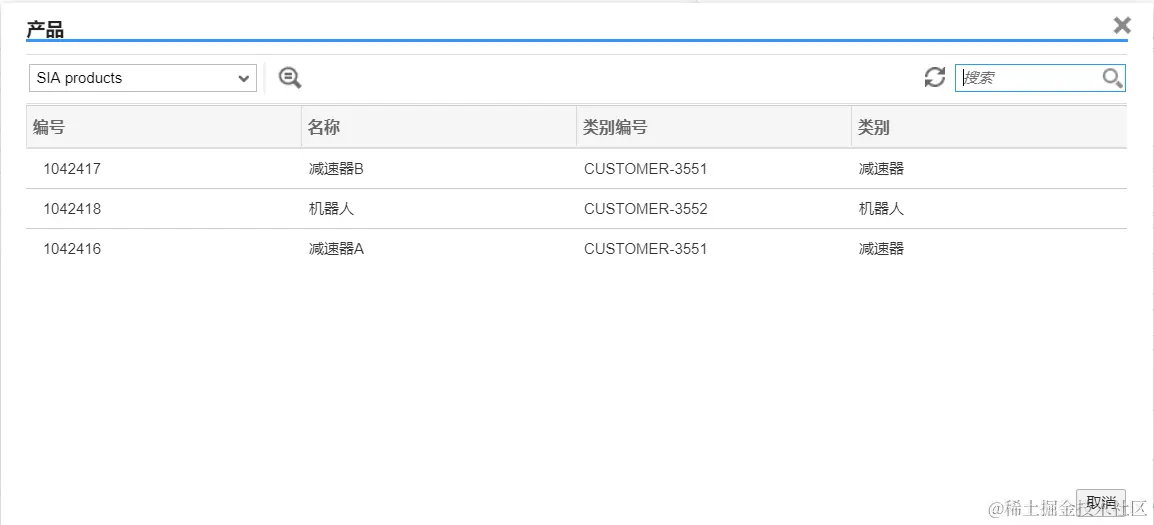
Task: Click 减速器 category in row 1042416
Action: [x=881, y=249]
